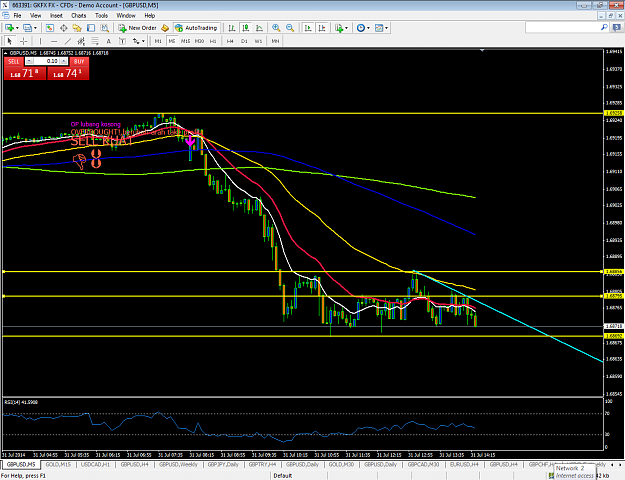Expand the templates dropdown arrow

[x=386, y=28]
